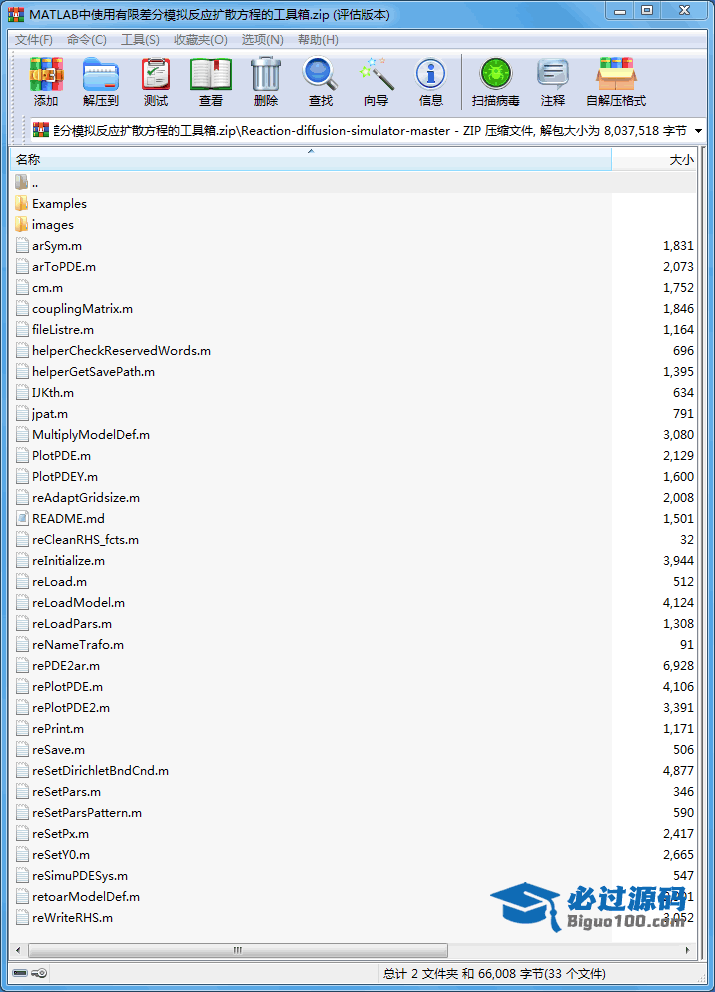This screenshot has height=992, width=715.
Task: Select helperCheckReservedWords.m file
Action: point(121,350)
